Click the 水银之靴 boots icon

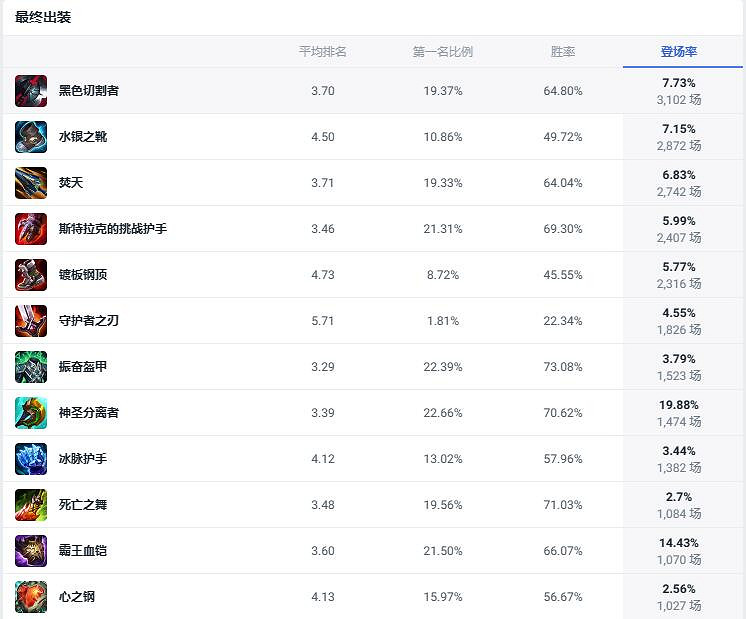[x=31, y=137]
